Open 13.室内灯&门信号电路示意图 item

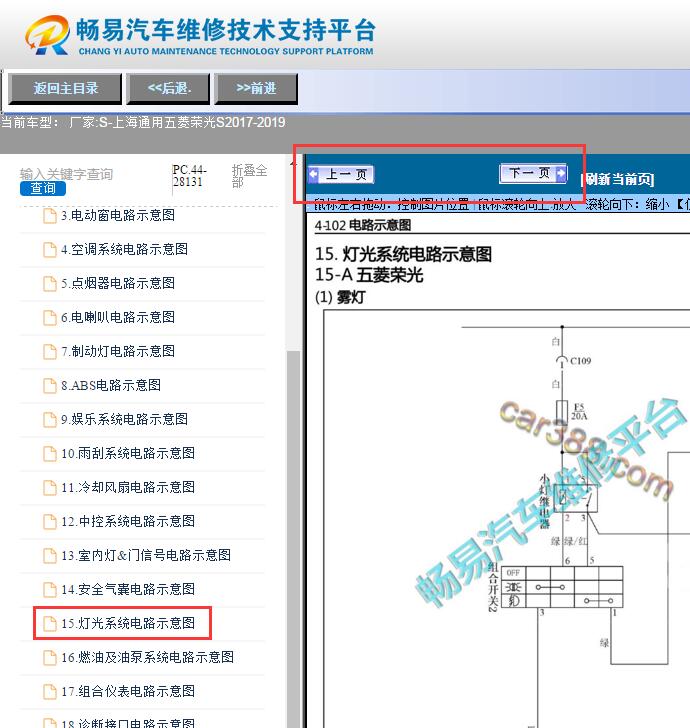pyautogui.click(x=146, y=555)
